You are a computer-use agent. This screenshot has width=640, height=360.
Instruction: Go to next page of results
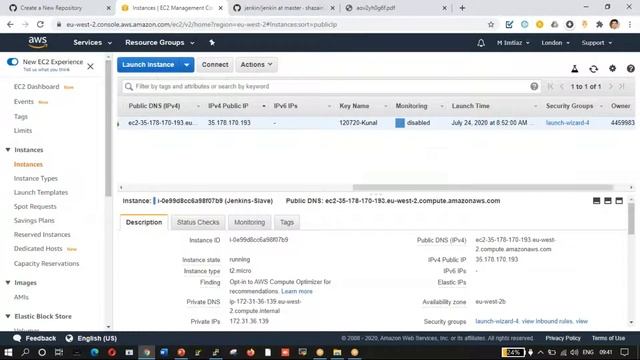point(611,87)
